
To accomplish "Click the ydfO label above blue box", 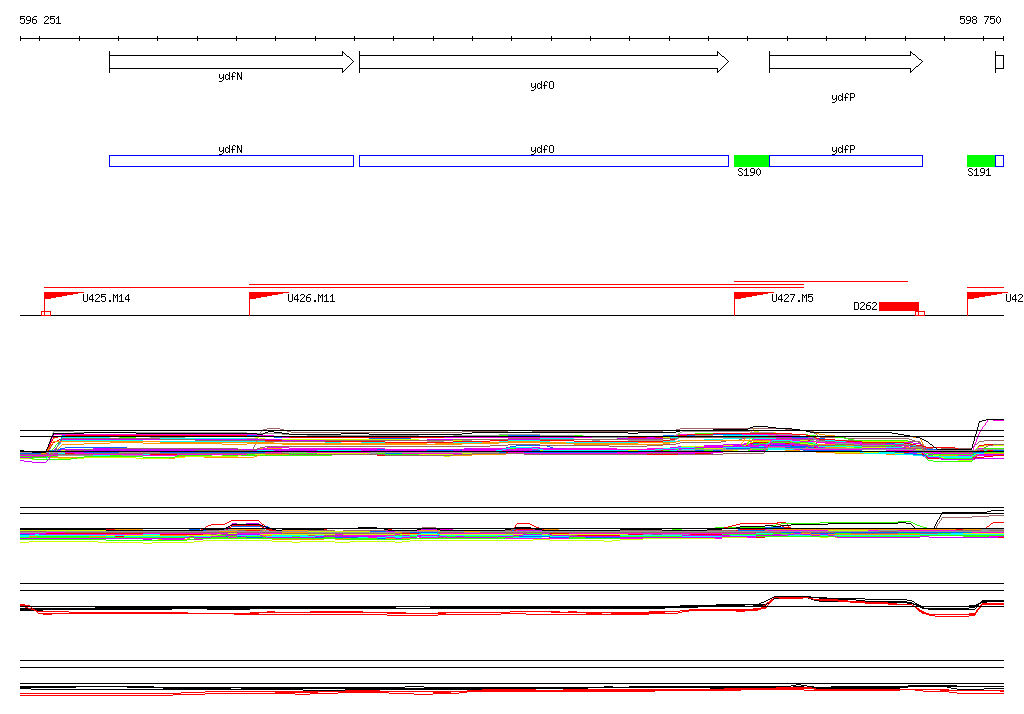I will point(543,150).
